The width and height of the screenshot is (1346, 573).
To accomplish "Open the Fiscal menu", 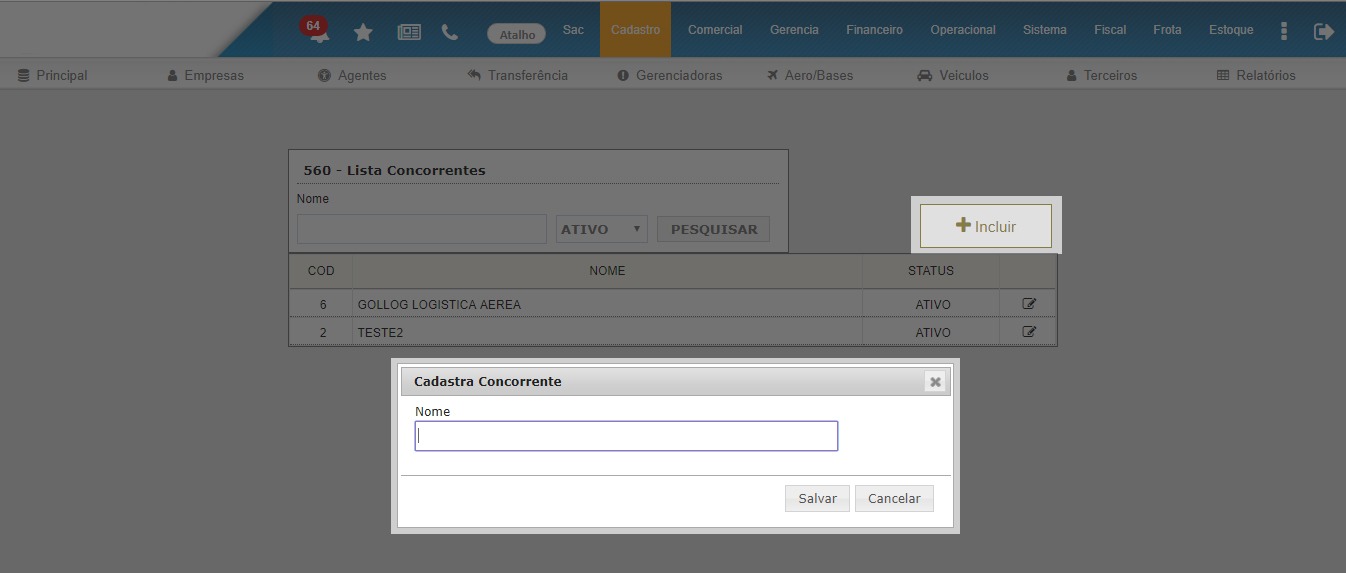I will [1110, 30].
